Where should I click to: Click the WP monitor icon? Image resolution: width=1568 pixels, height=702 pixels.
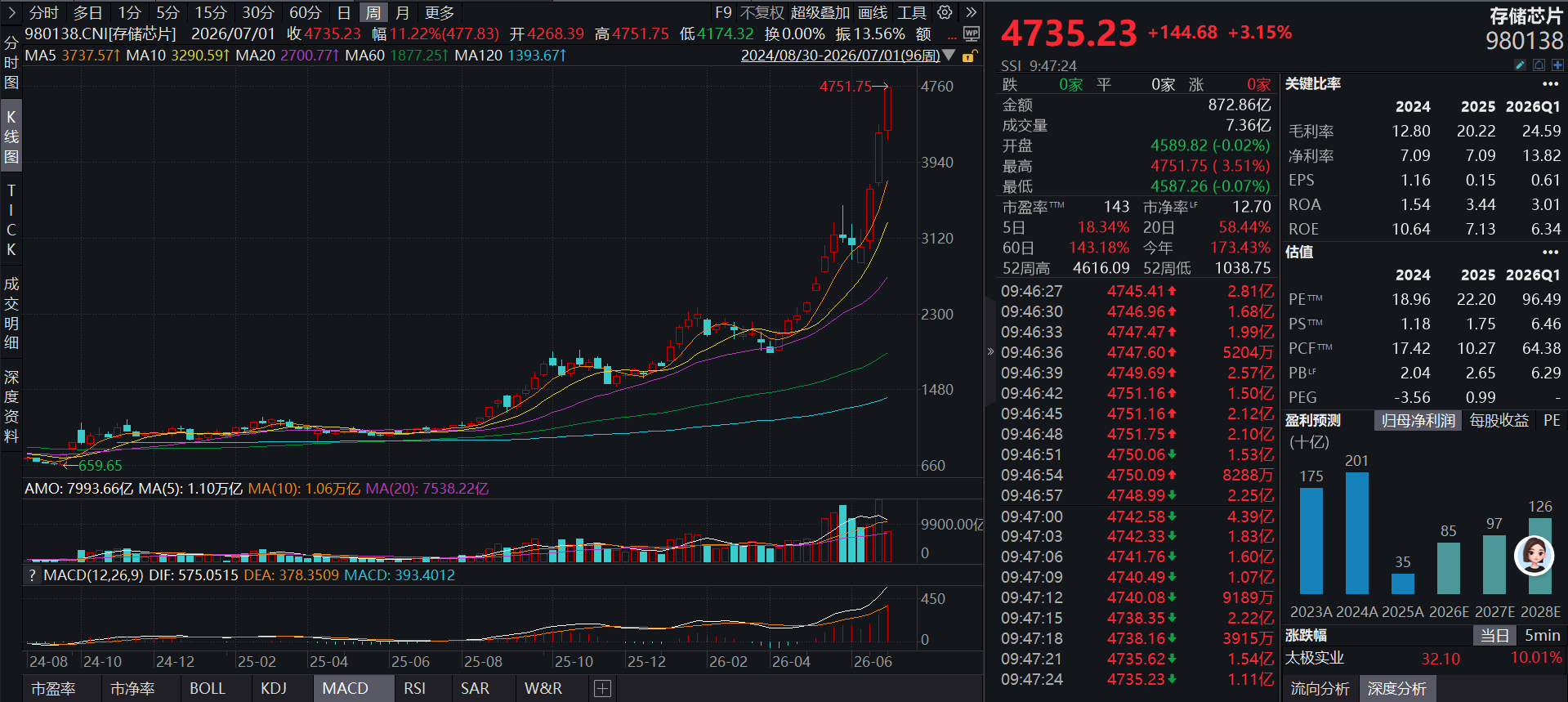(x=971, y=34)
